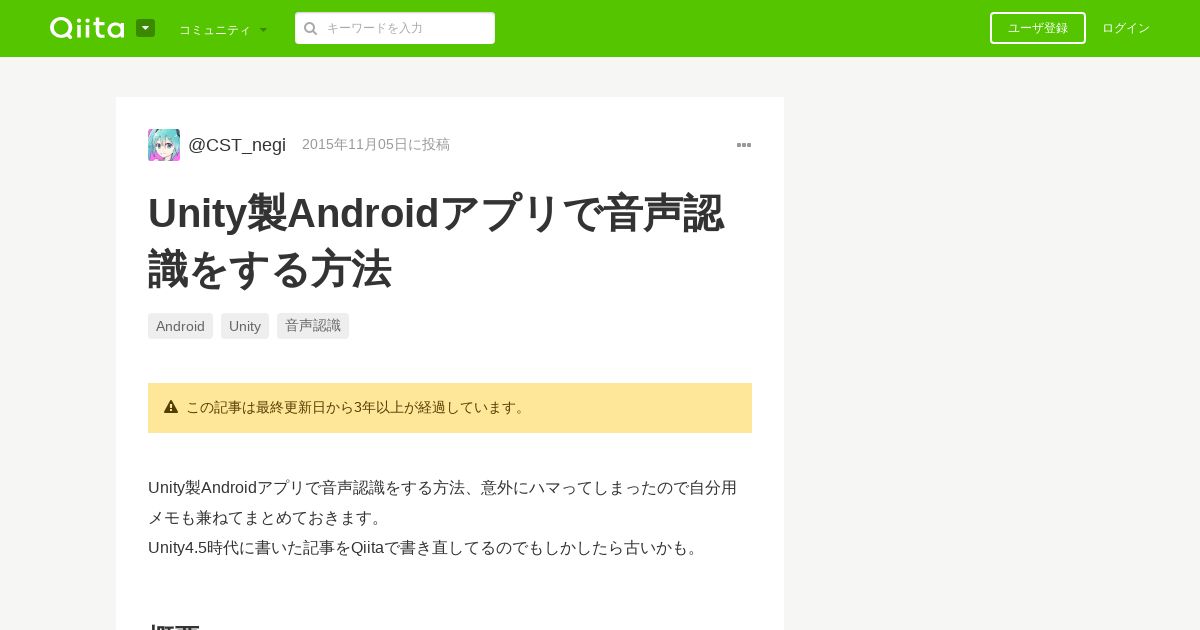Viewport: 1200px width, 630px height.
Task: Click the search magnifier icon
Action: pyautogui.click(x=311, y=28)
